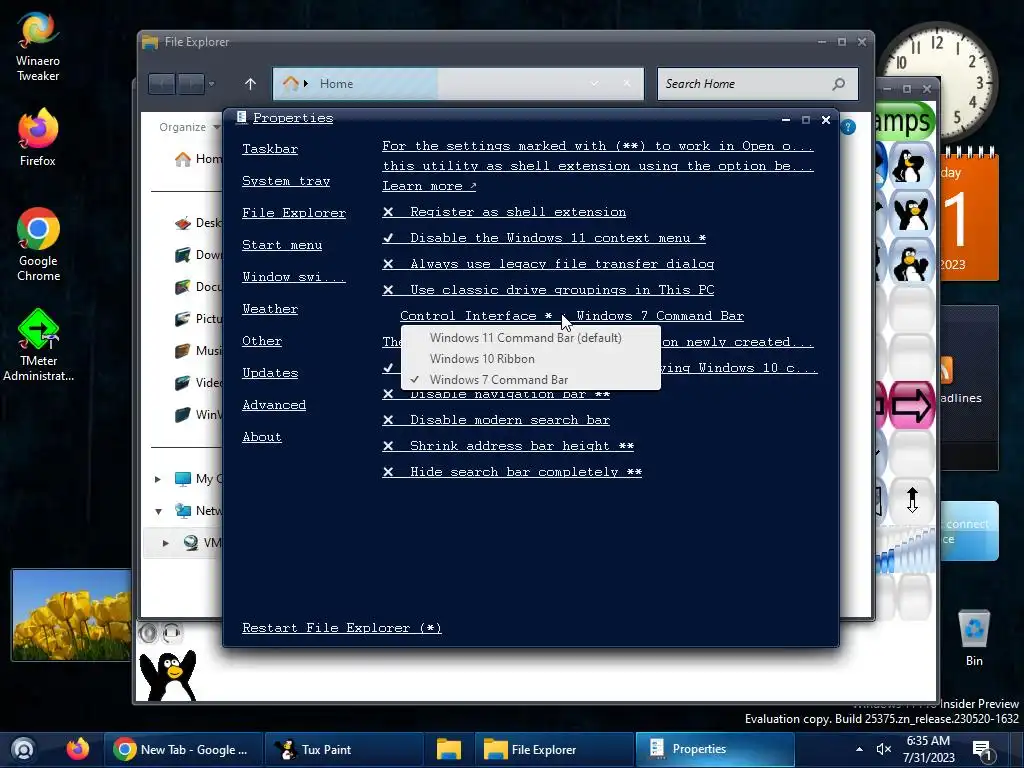Expand the VM tree node under Network

(x=165, y=543)
